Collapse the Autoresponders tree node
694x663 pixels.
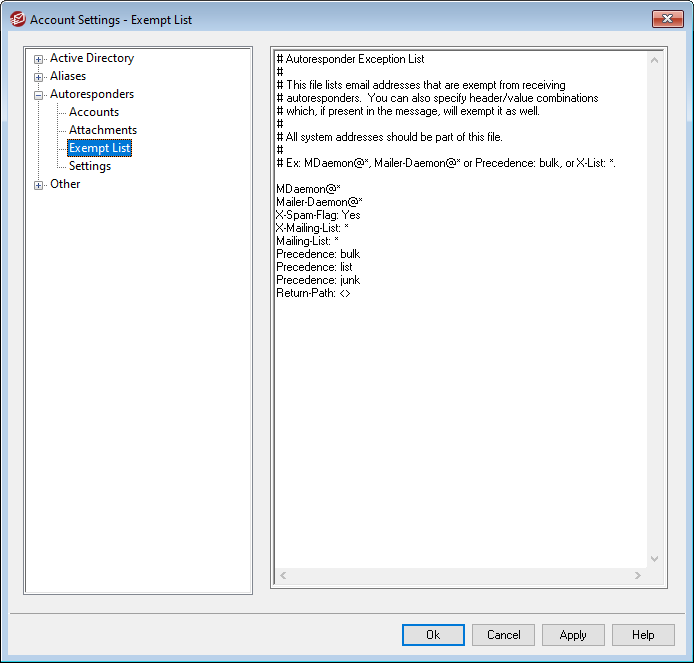click(x=39, y=95)
